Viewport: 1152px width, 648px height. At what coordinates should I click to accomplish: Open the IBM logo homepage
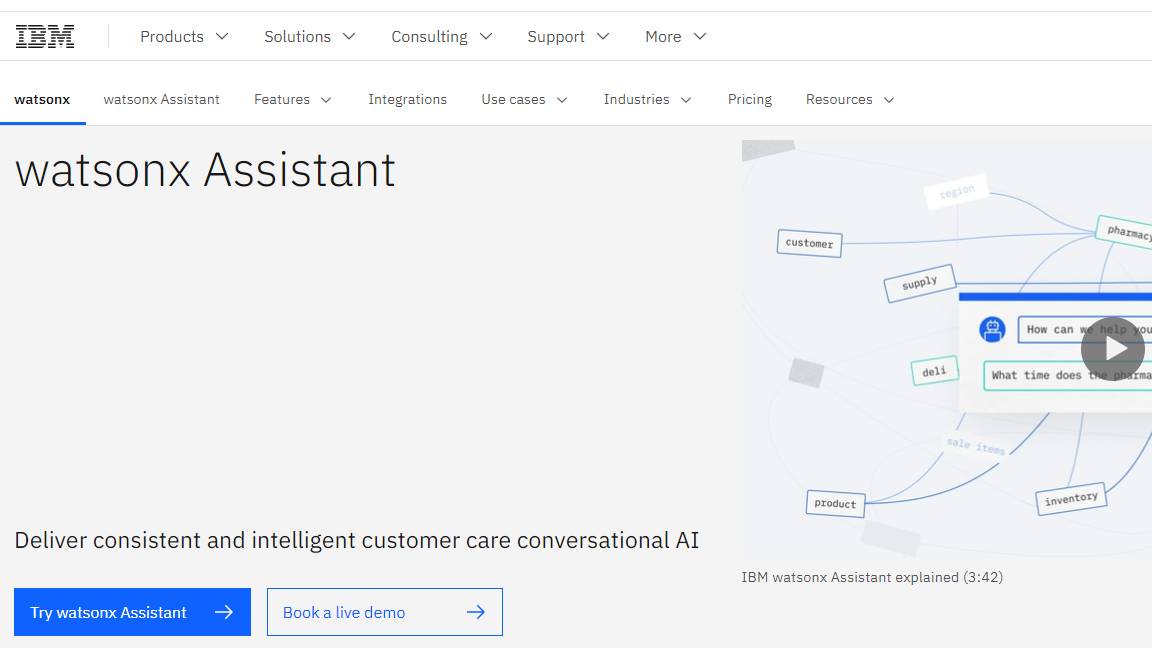pos(45,36)
